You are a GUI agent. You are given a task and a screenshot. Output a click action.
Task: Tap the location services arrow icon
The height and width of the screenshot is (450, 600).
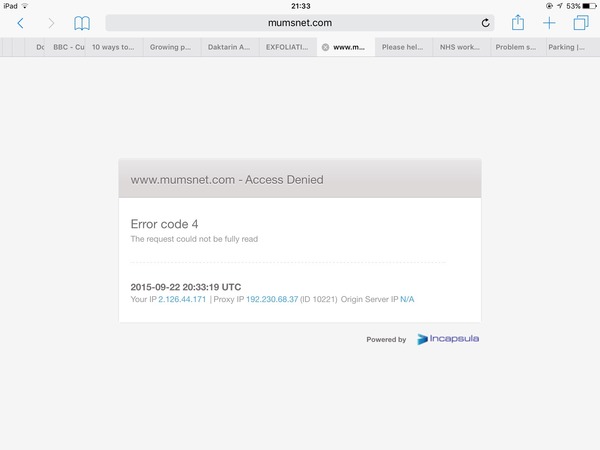tap(559, 6)
